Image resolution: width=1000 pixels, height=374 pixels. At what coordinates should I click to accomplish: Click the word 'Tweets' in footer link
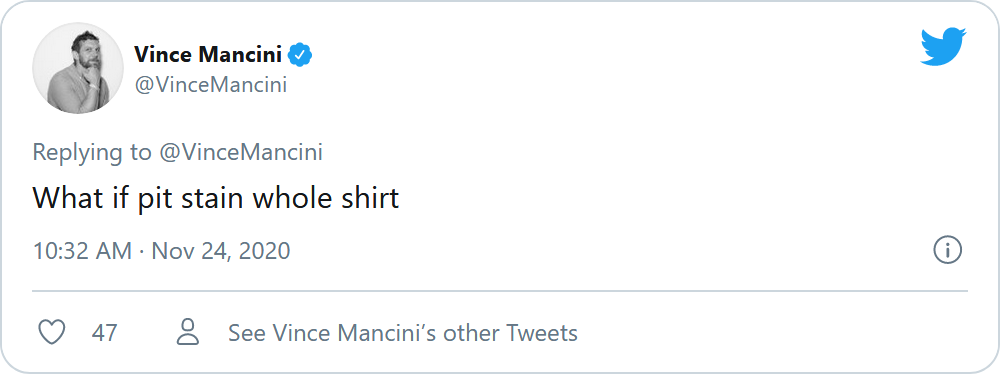[542, 333]
